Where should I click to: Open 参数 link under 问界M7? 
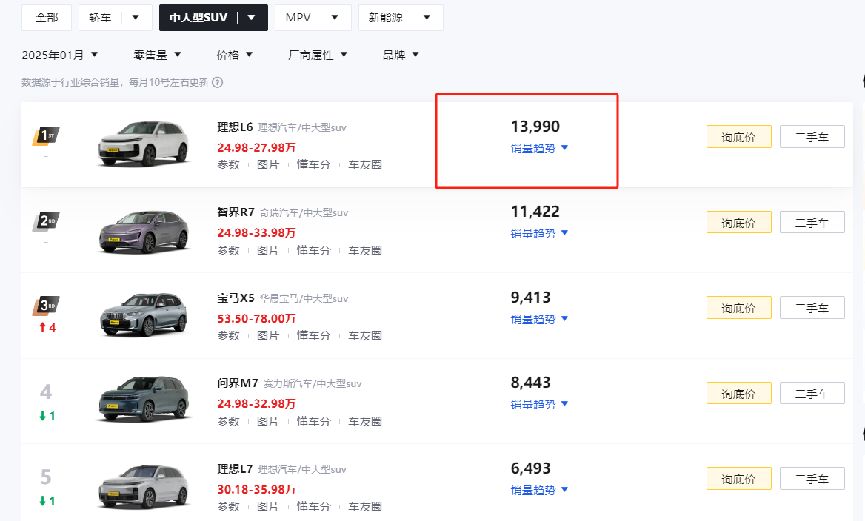pyautogui.click(x=228, y=422)
